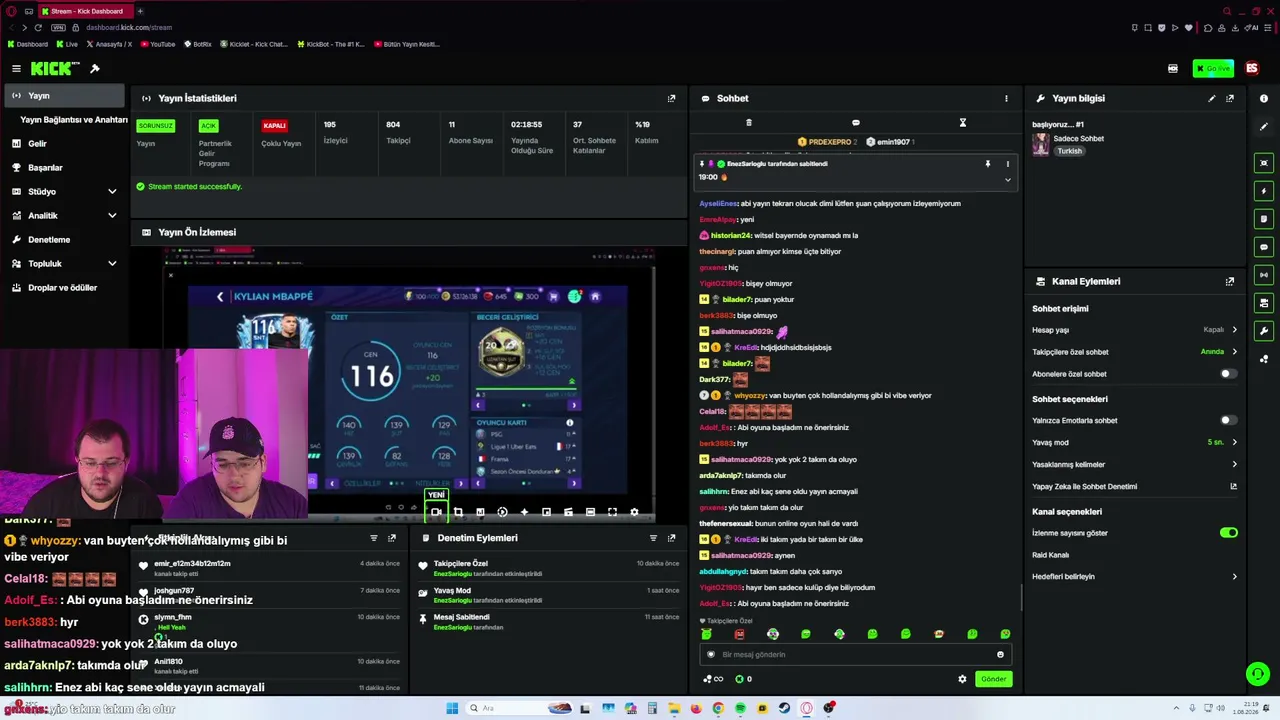The image size is (1280, 720).
Task: Open Yavaş mod setting chevron
Action: (x=1234, y=442)
